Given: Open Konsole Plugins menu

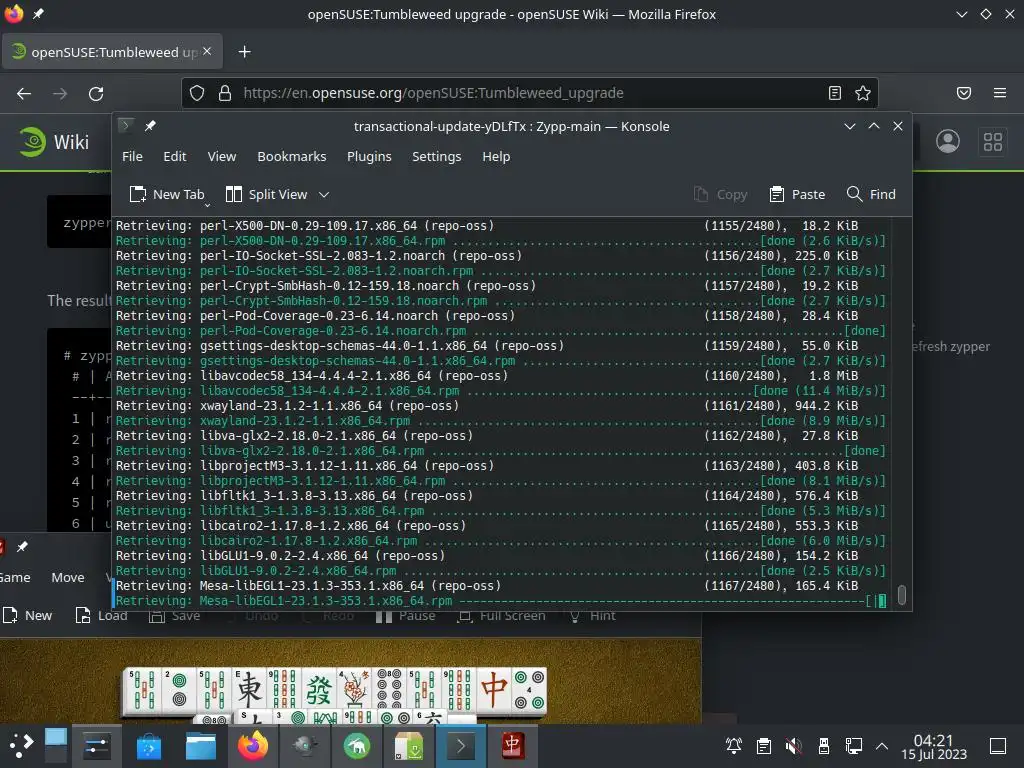Looking at the screenshot, I should (x=369, y=157).
